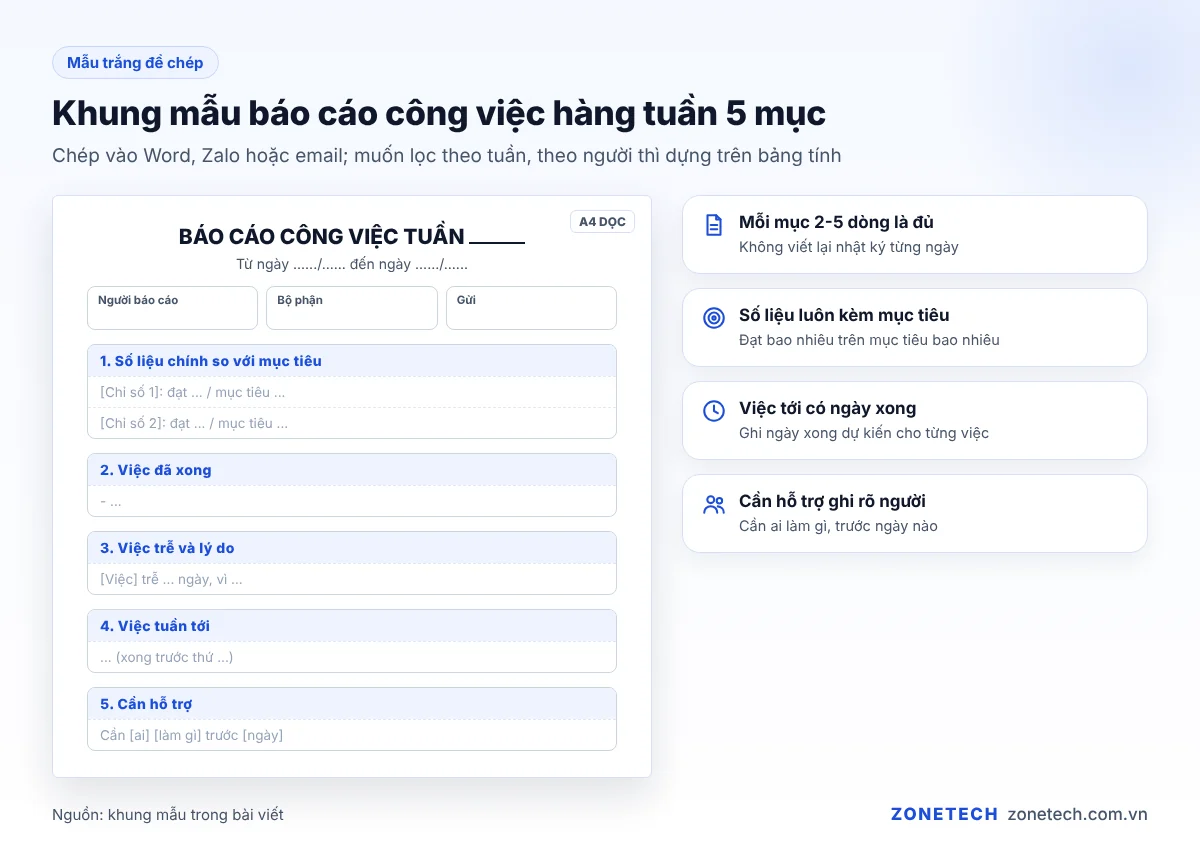Screen dimensions: 1200x865
Task: Click the ZONETECH brand name
Action: tap(944, 814)
